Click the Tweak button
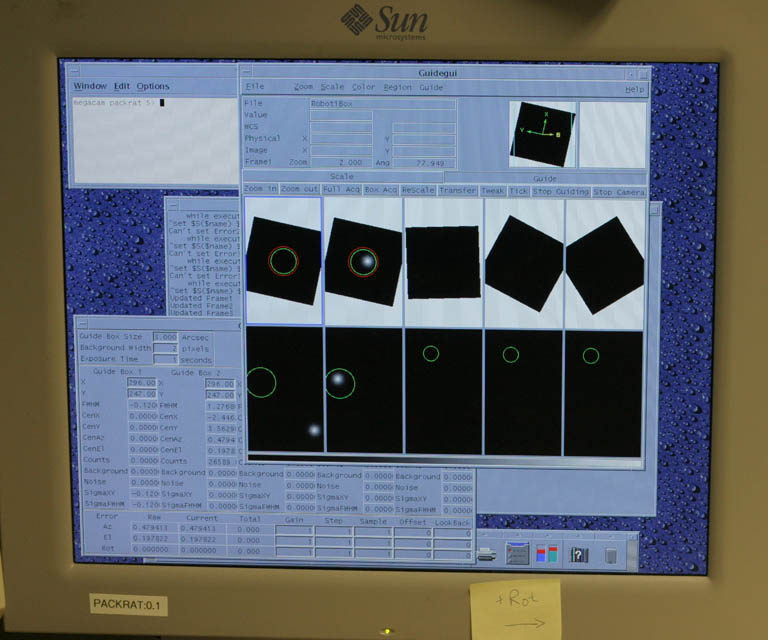The image size is (768, 640). [x=492, y=191]
